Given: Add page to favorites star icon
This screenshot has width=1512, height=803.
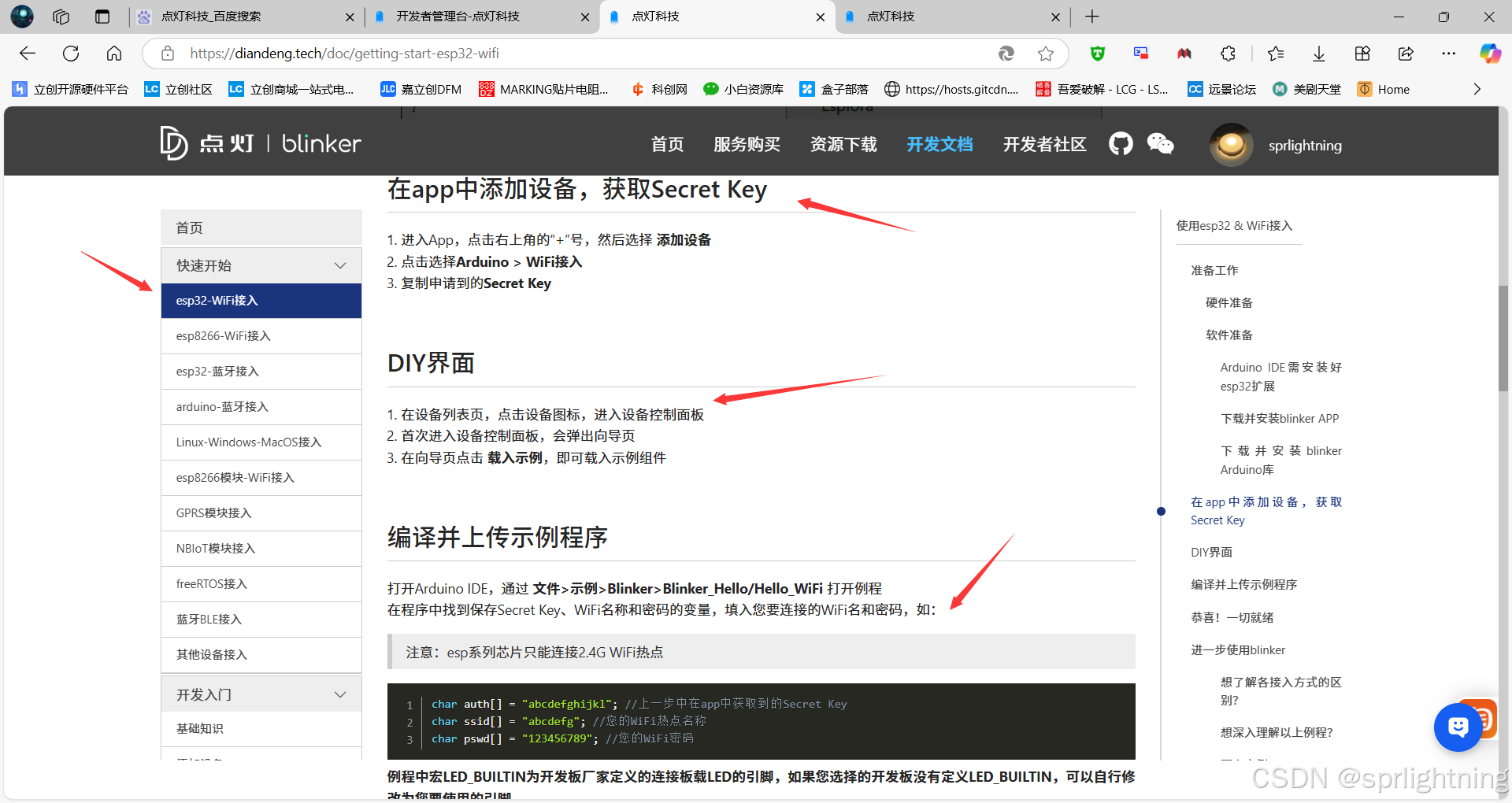Looking at the screenshot, I should coord(1046,54).
